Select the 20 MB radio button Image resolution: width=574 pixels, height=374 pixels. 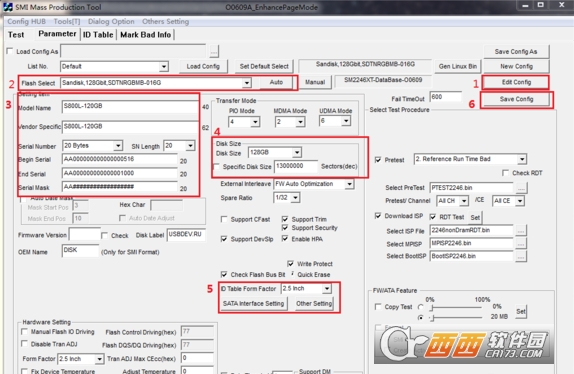421,317
